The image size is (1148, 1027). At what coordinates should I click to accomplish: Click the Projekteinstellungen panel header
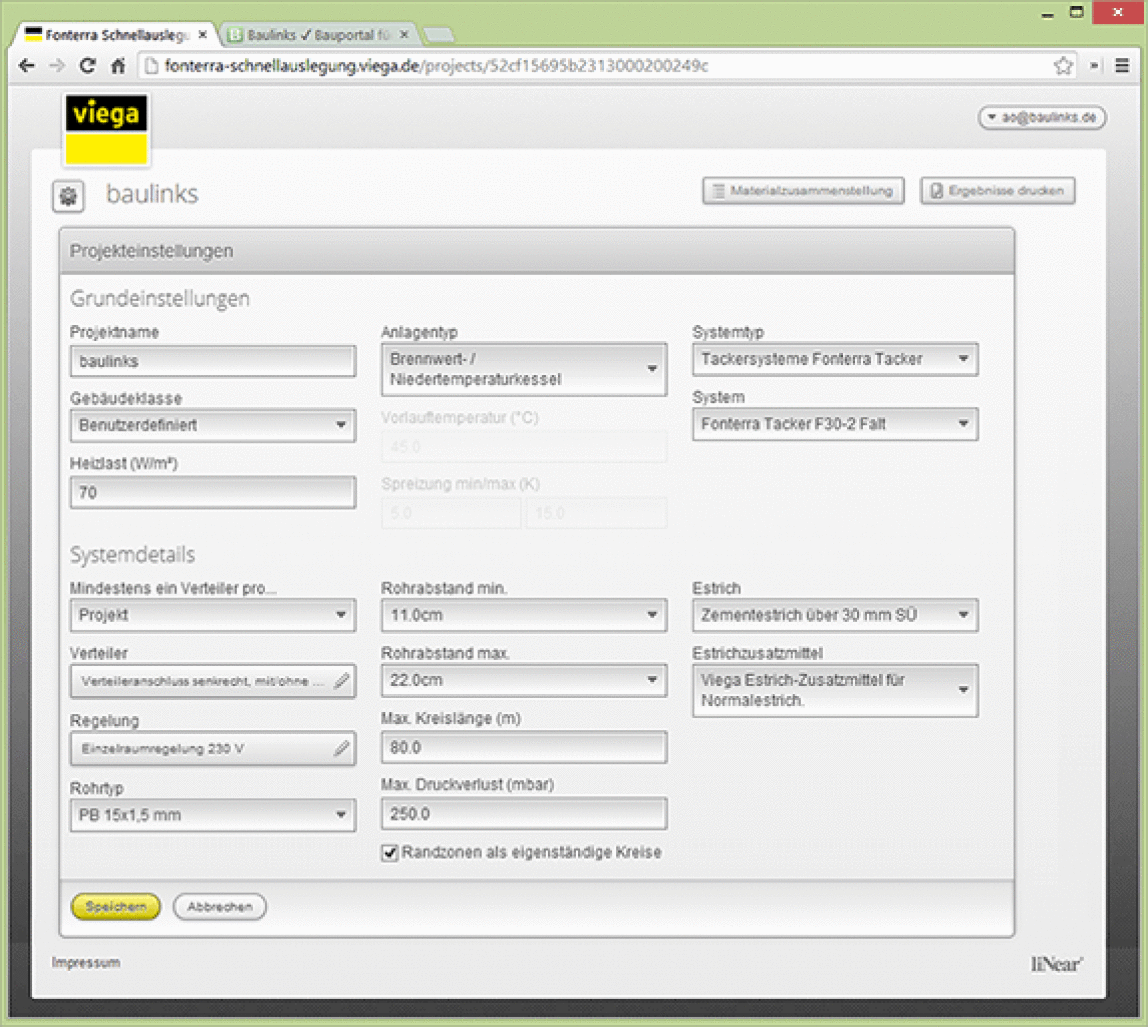[x=537, y=251]
